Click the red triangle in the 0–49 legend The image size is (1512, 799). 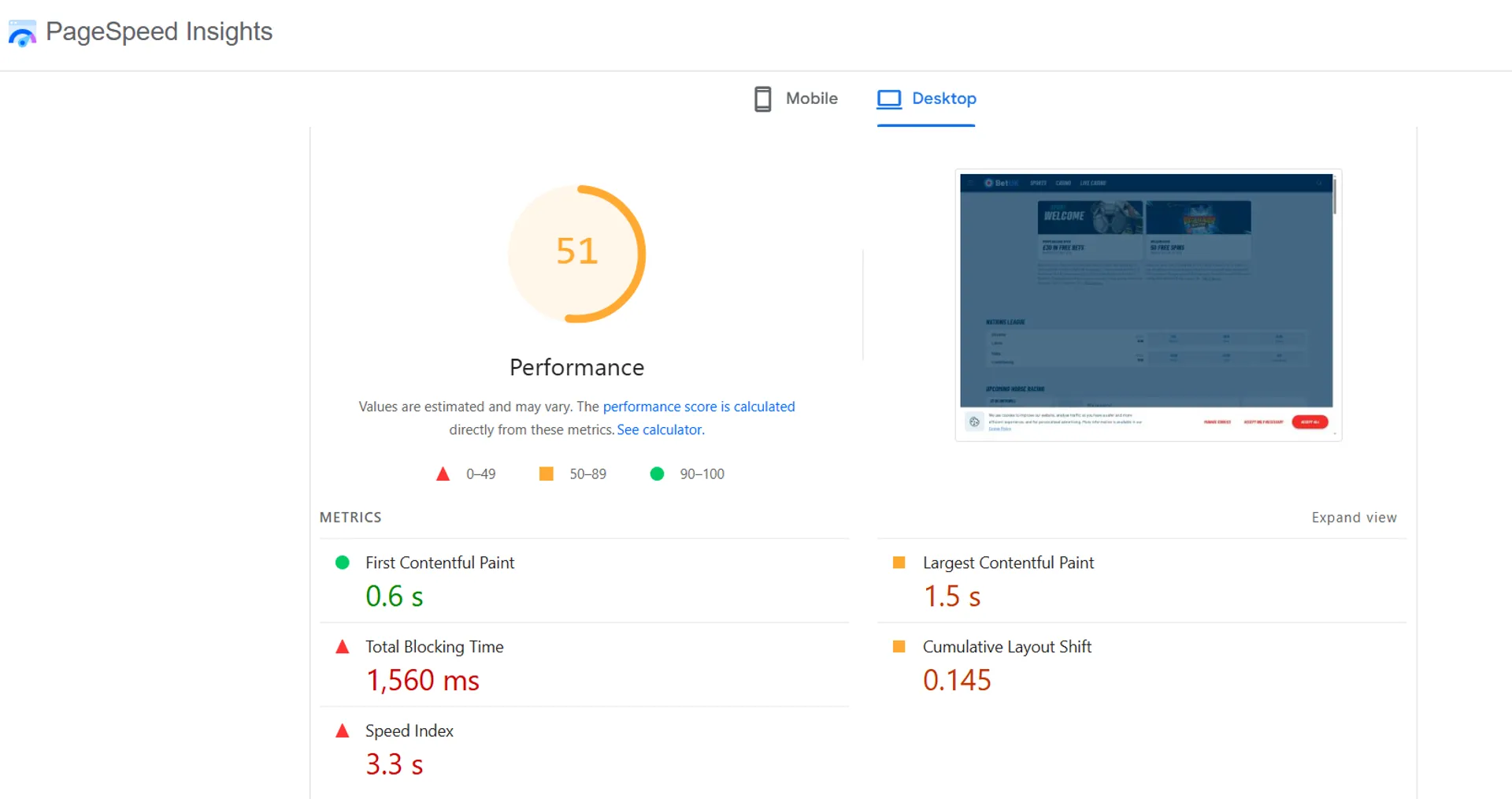(443, 474)
